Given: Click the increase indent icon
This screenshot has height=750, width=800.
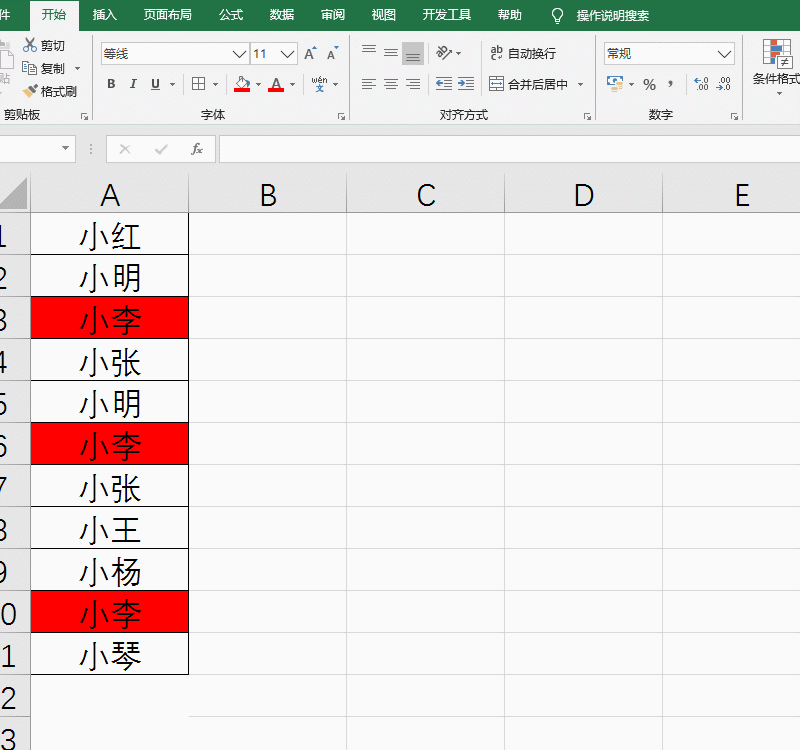Looking at the screenshot, I should (466, 84).
